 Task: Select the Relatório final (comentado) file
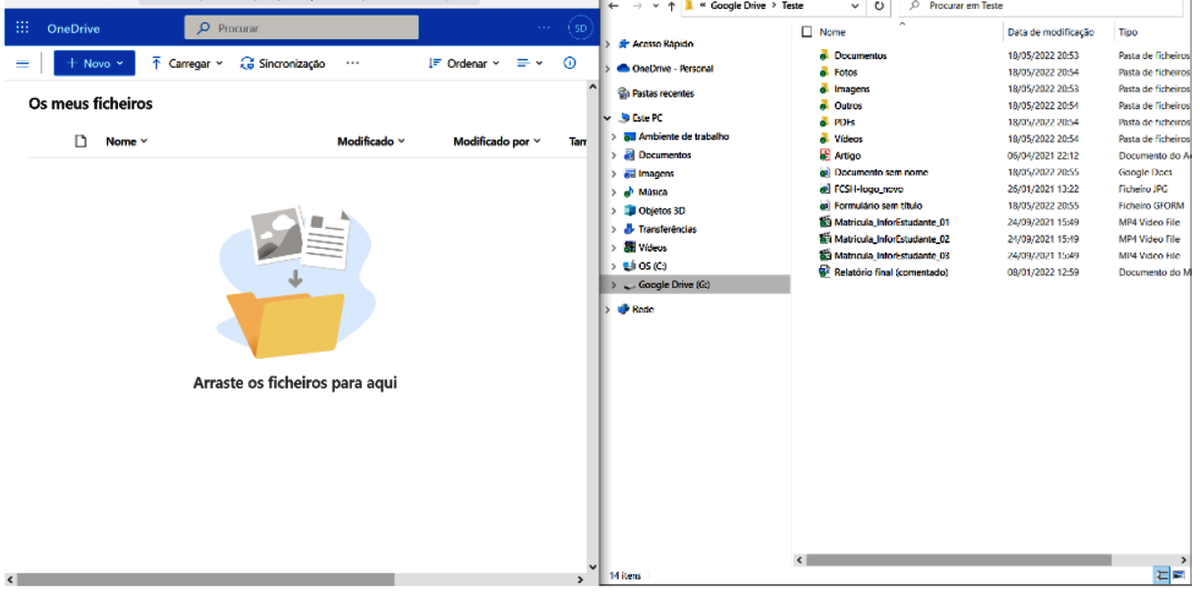click(x=890, y=272)
